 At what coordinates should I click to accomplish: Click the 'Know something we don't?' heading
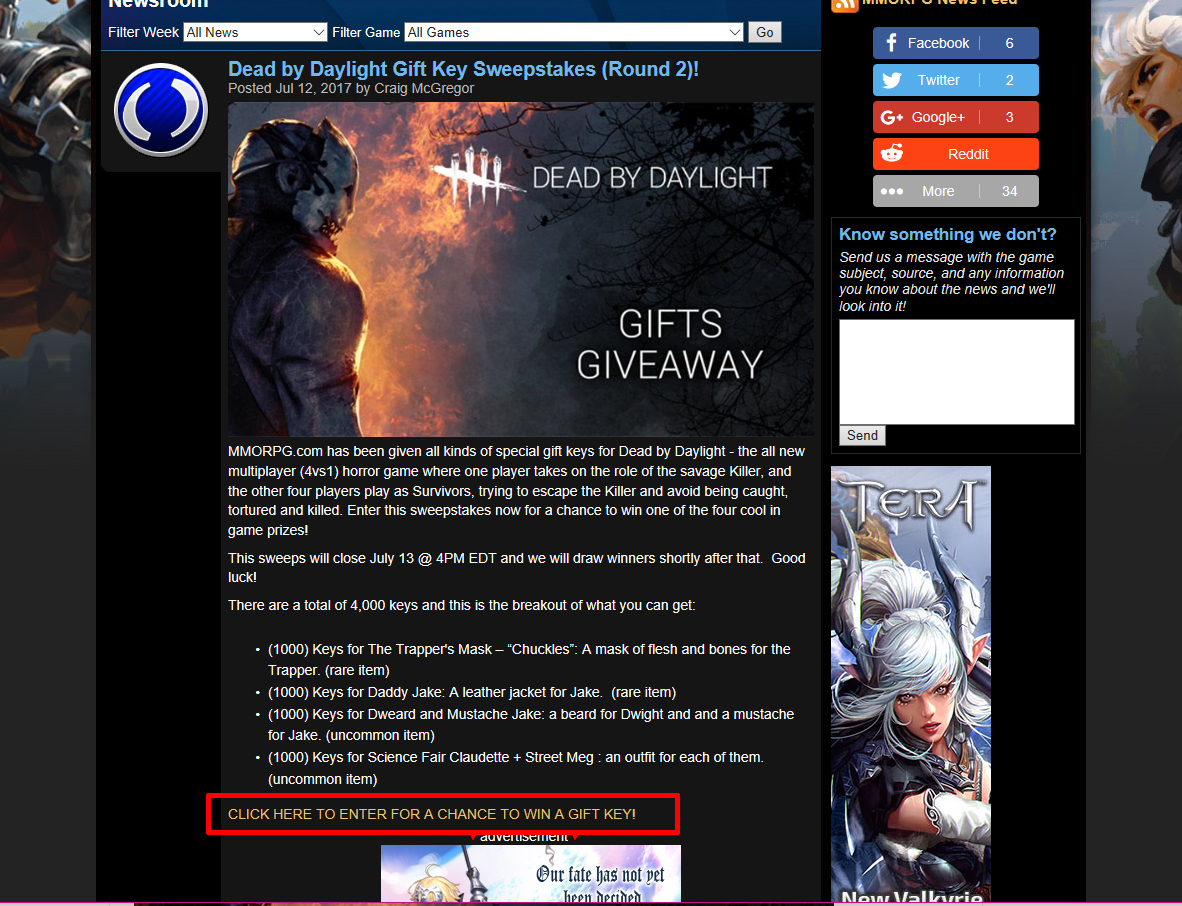pos(948,234)
